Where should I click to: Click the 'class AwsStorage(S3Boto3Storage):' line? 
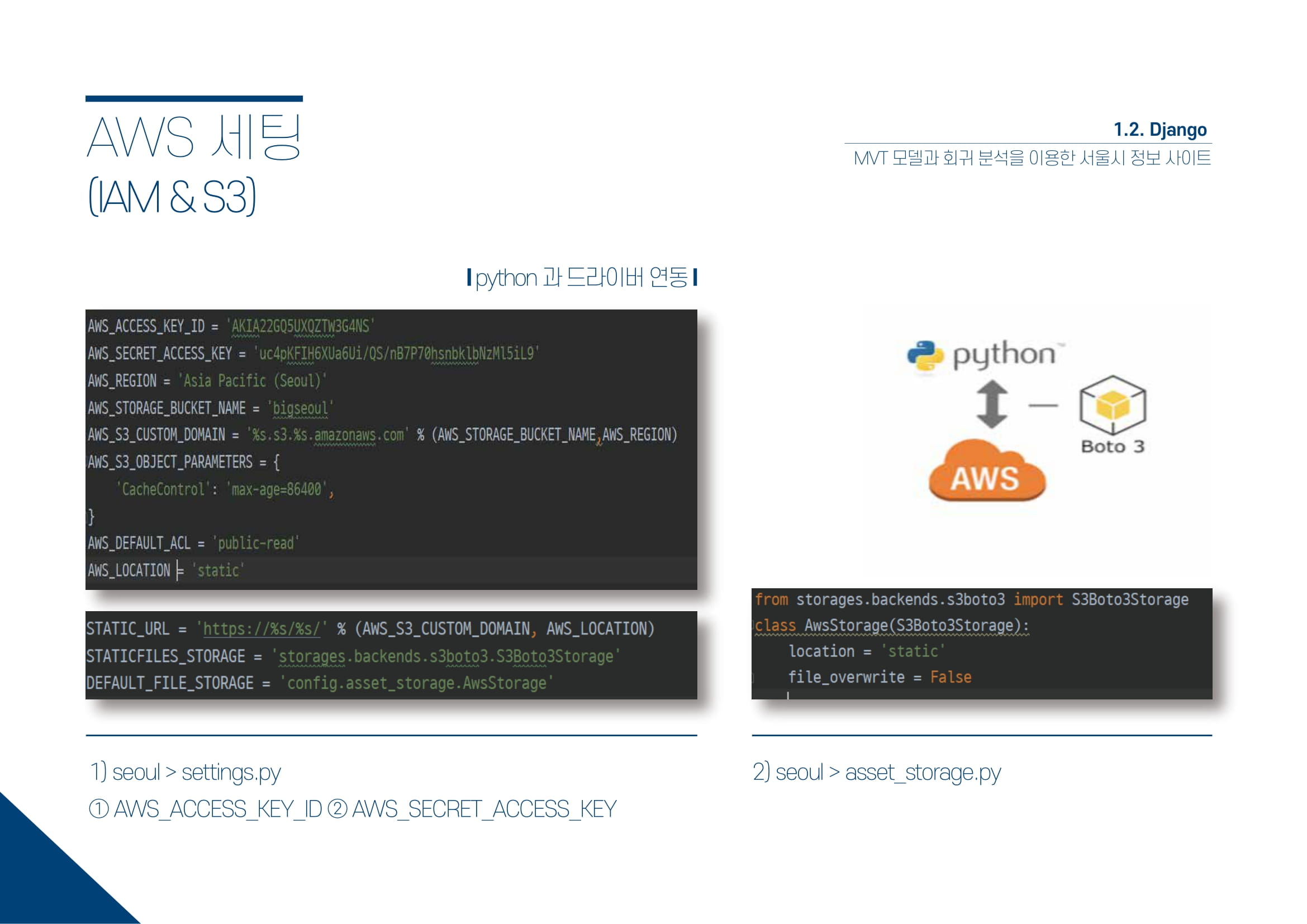pyautogui.click(x=892, y=625)
